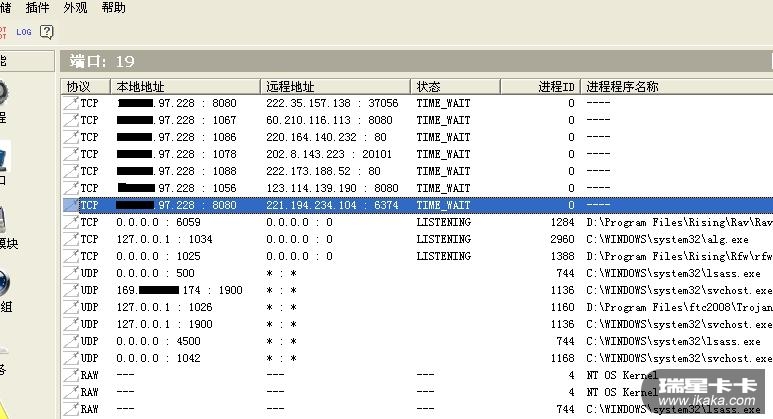Click the icon of the row with remote 202.8.143.223
The width and height of the screenshot is (773, 419).
(71, 154)
